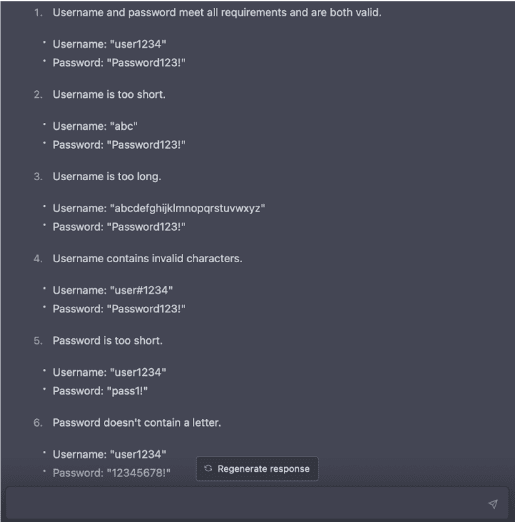Click the heading "Username is too long."
Screen dimensions: 515x522
click(107, 176)
